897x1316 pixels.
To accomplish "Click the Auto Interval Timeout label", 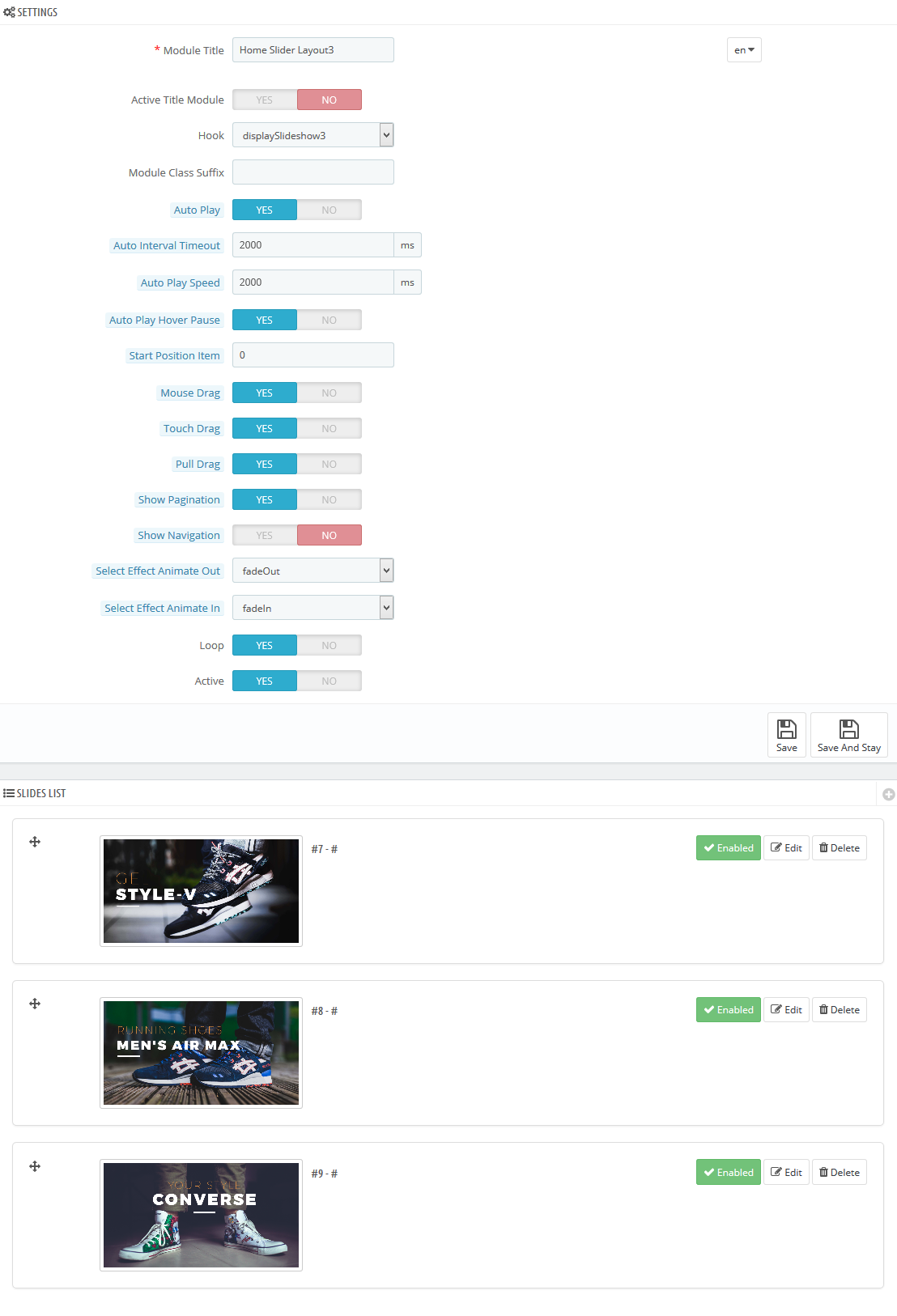I will pos(167,245).
